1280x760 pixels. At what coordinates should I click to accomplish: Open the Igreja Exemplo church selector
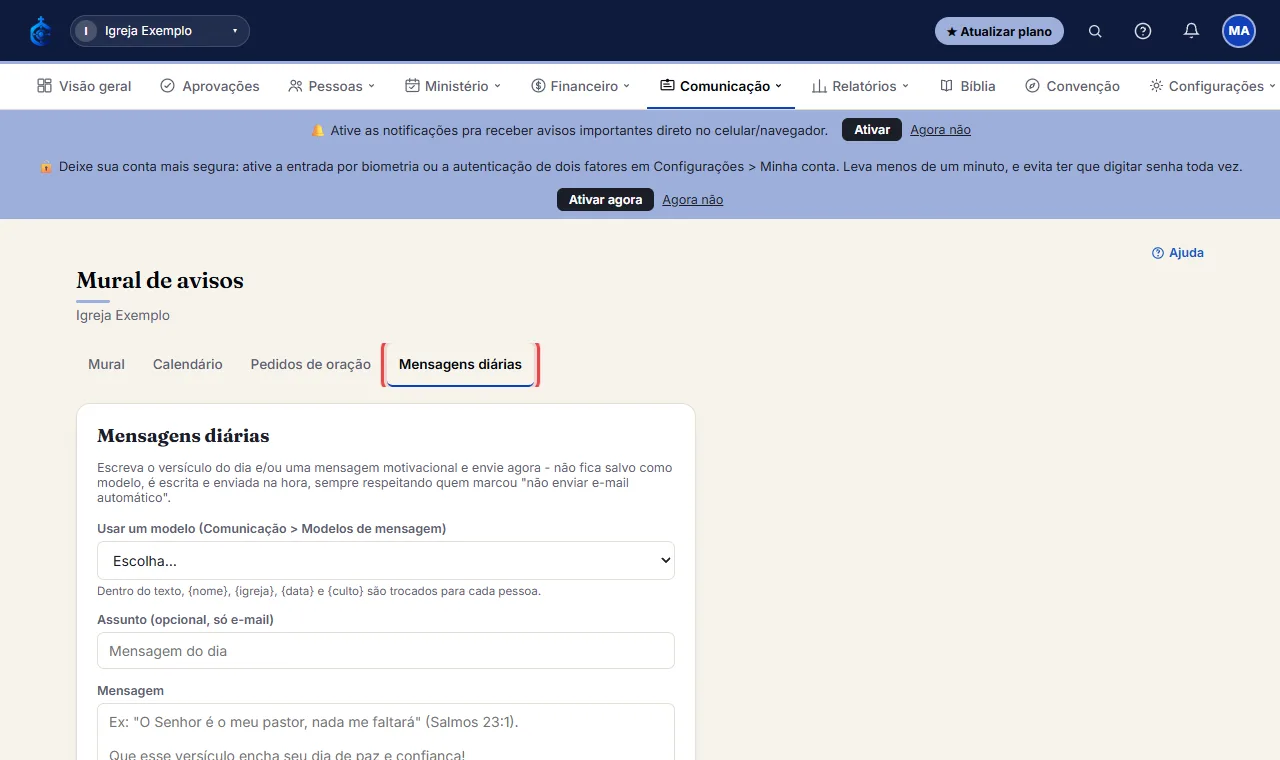pos(160,31)
